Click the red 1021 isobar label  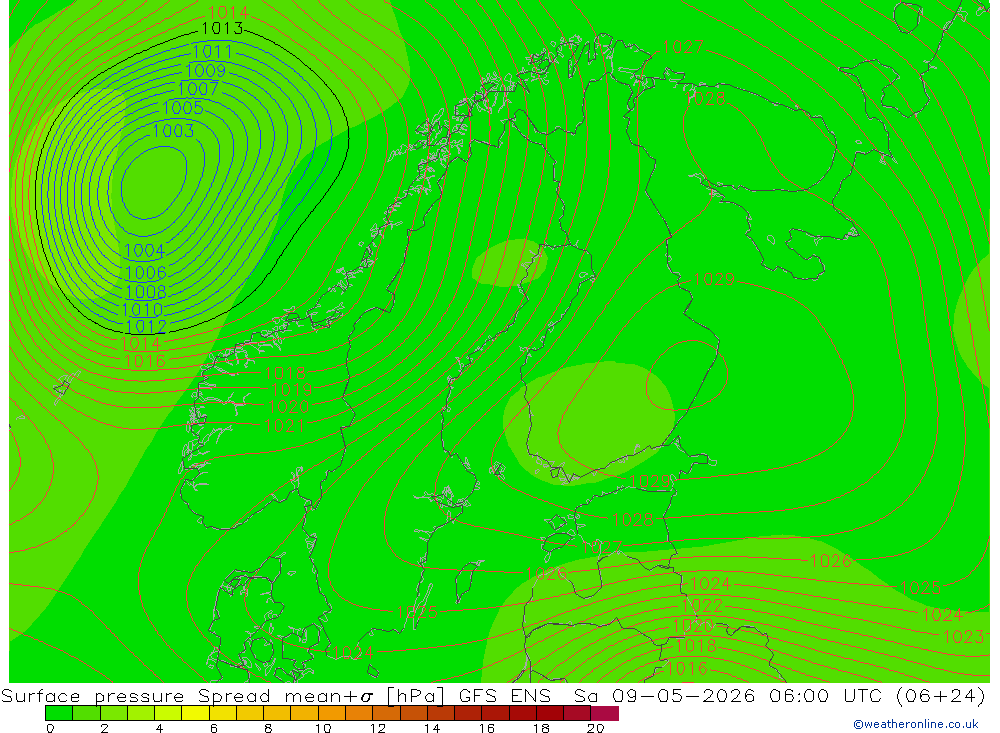coord(284,426)
